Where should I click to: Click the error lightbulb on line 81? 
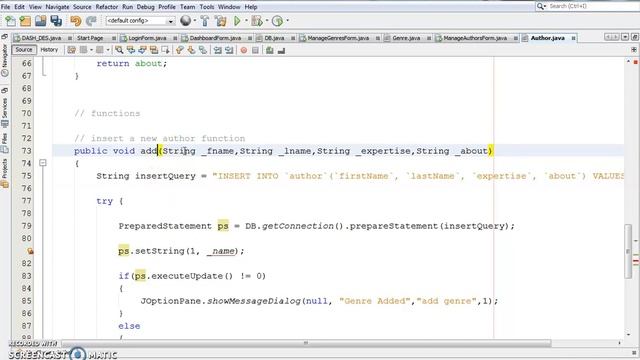(x=30, y=251)
